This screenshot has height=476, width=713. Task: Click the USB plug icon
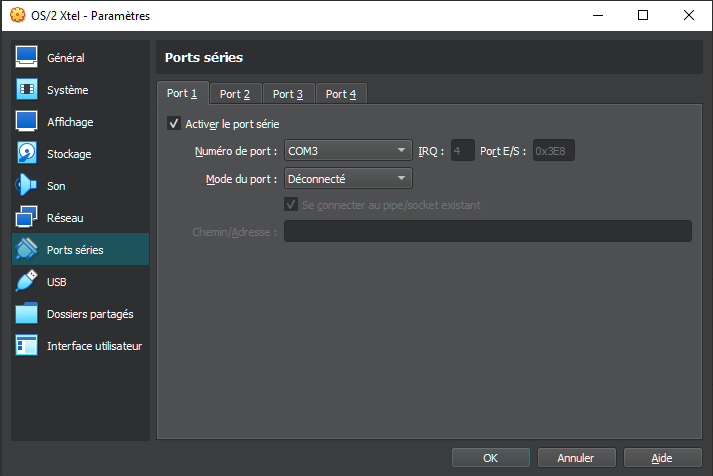tap(27, 282)
